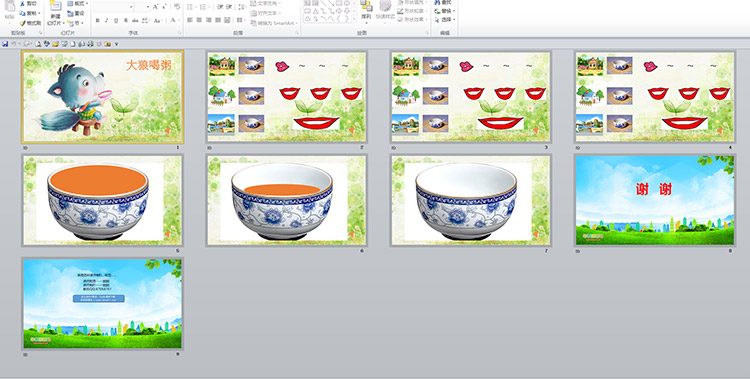Click the Select (选择) button in editing group
The width and height of the screenshot is (750, 379).
click(445, 20)
